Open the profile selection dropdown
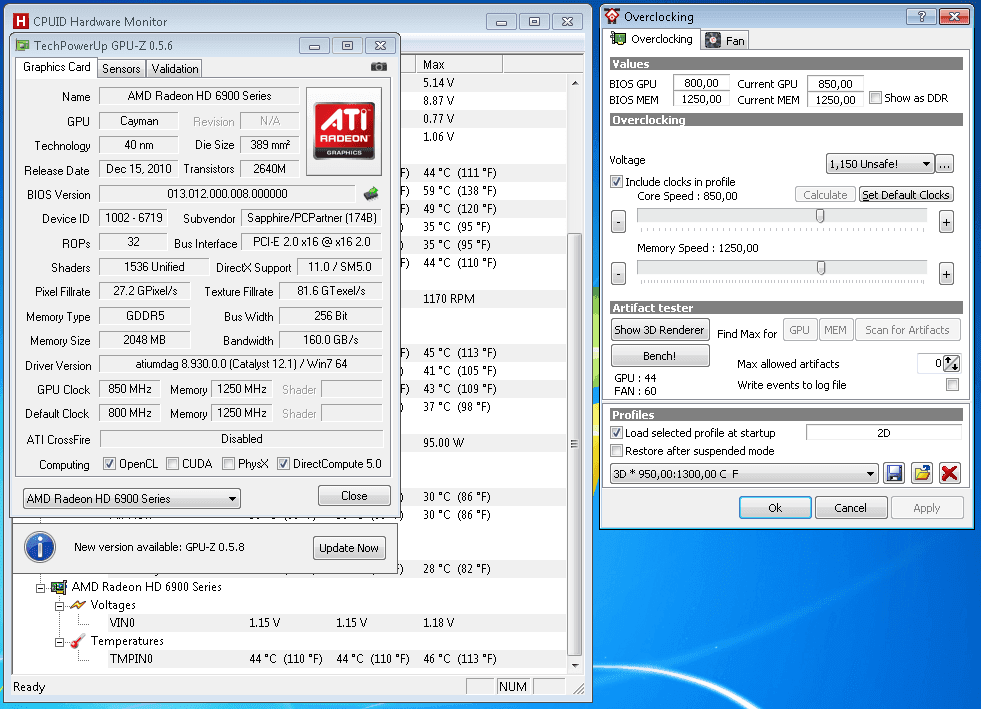 click(x=744, y=474)
